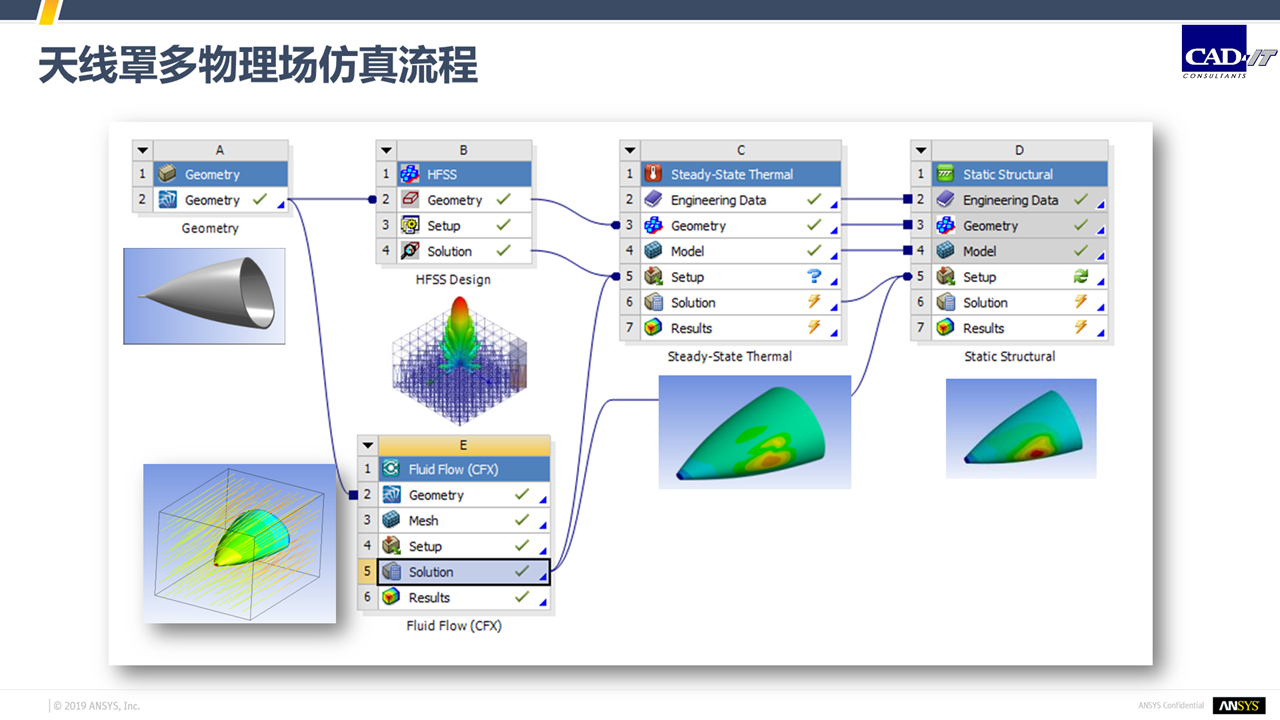Click the grey radome geometry preview image
1280x720 pixels.
click(204, 296)
